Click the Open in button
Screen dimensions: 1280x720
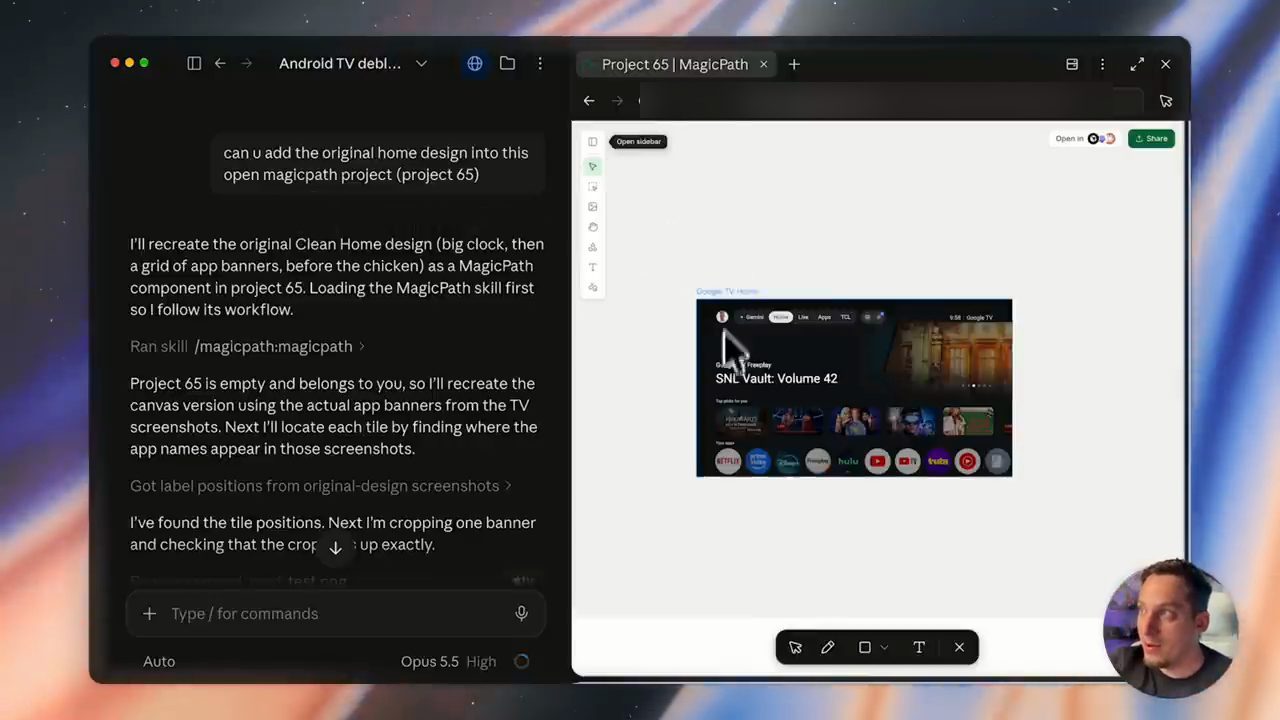(1085, 139)
